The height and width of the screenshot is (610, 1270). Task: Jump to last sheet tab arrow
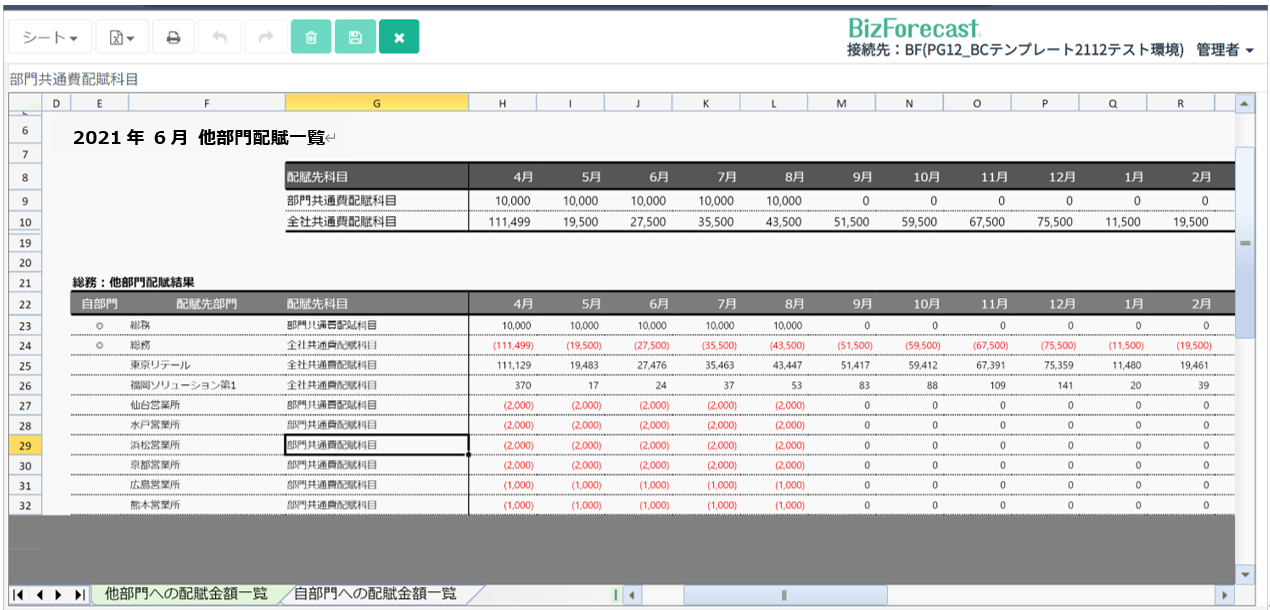[79, 595]
